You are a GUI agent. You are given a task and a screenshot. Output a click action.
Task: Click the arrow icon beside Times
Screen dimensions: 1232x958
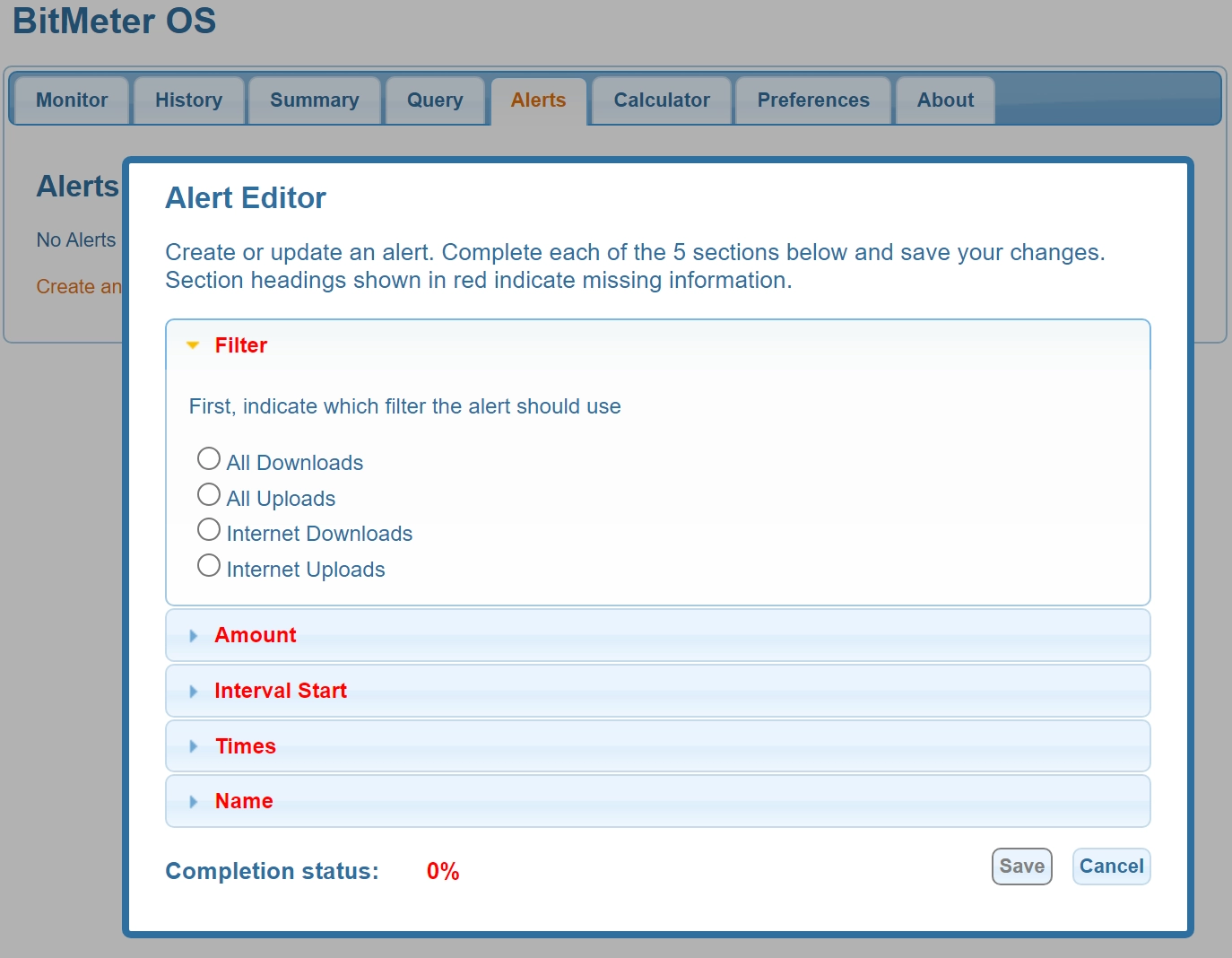pyautogui.click(x=193, y=746)
